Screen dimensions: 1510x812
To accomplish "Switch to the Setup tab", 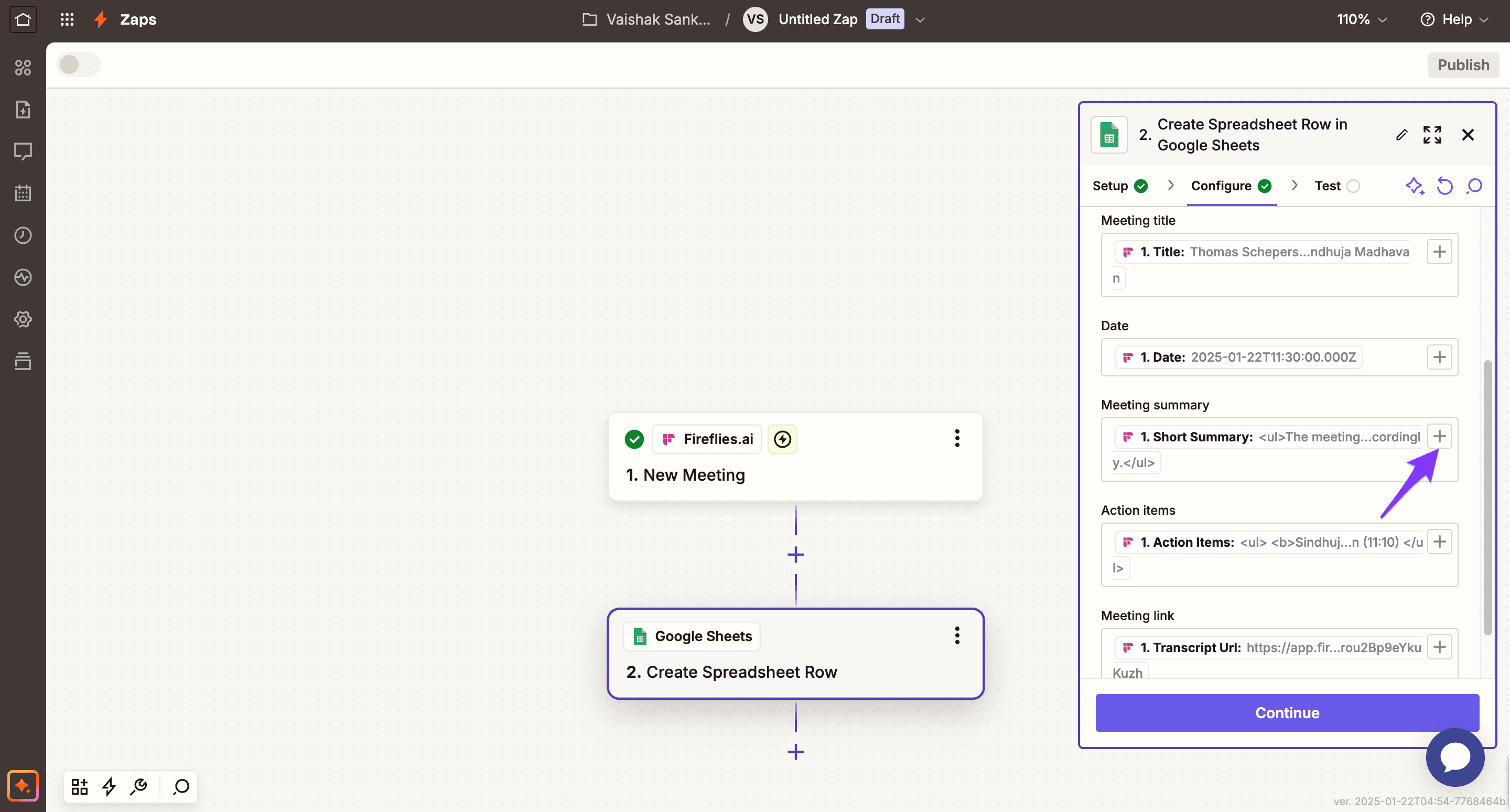I will point(1119,186).
